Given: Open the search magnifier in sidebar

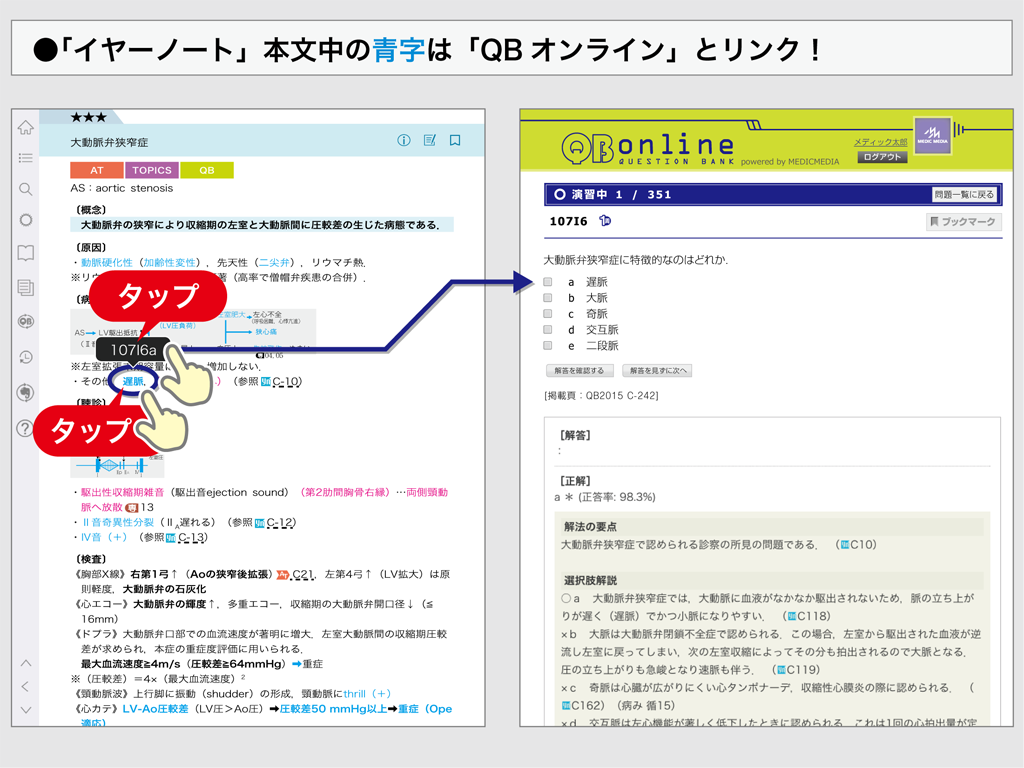Looking at the screenshot, I should coord(25,189).
